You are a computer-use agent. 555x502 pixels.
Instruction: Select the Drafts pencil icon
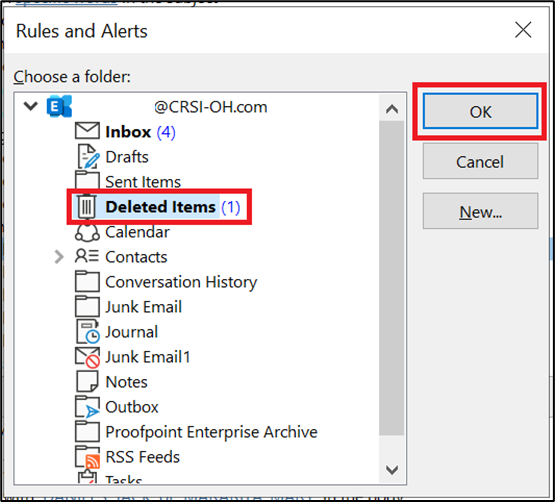click(x=88, y=156)
